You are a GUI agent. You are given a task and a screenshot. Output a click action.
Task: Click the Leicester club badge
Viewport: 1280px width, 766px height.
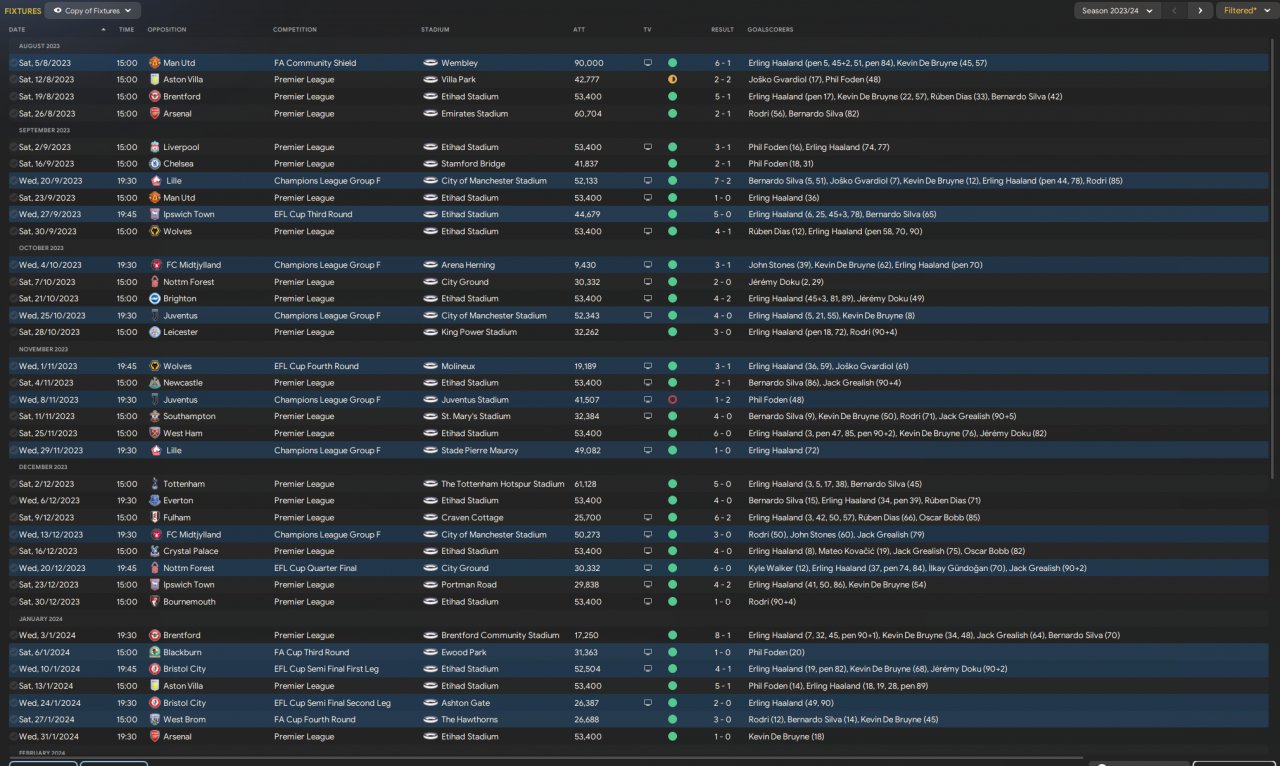(x=155, y=332)
